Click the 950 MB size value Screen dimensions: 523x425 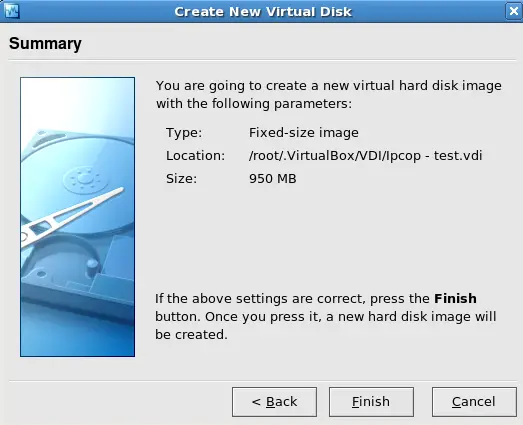(x=273, y=178)
